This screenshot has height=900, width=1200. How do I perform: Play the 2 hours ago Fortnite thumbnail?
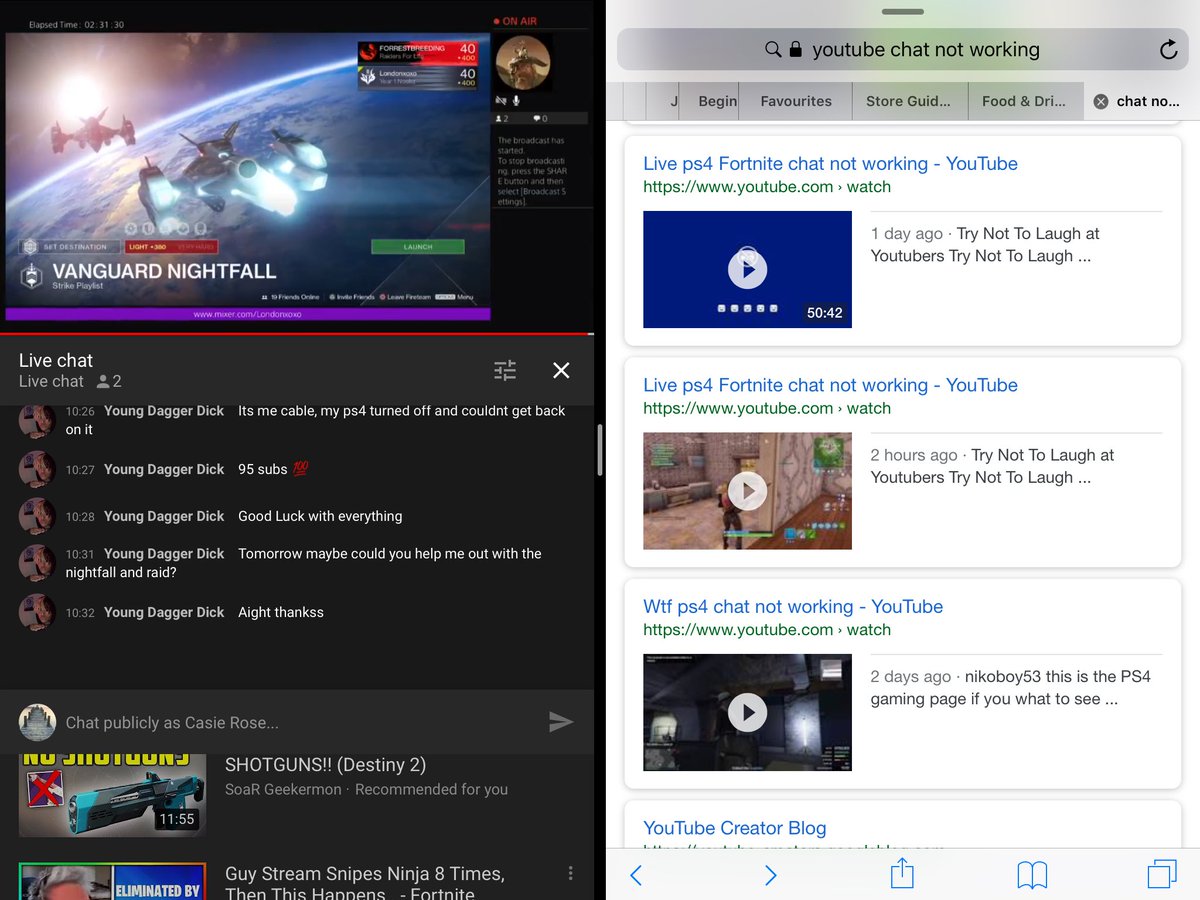pyautogui.click(x=747, y=491)
